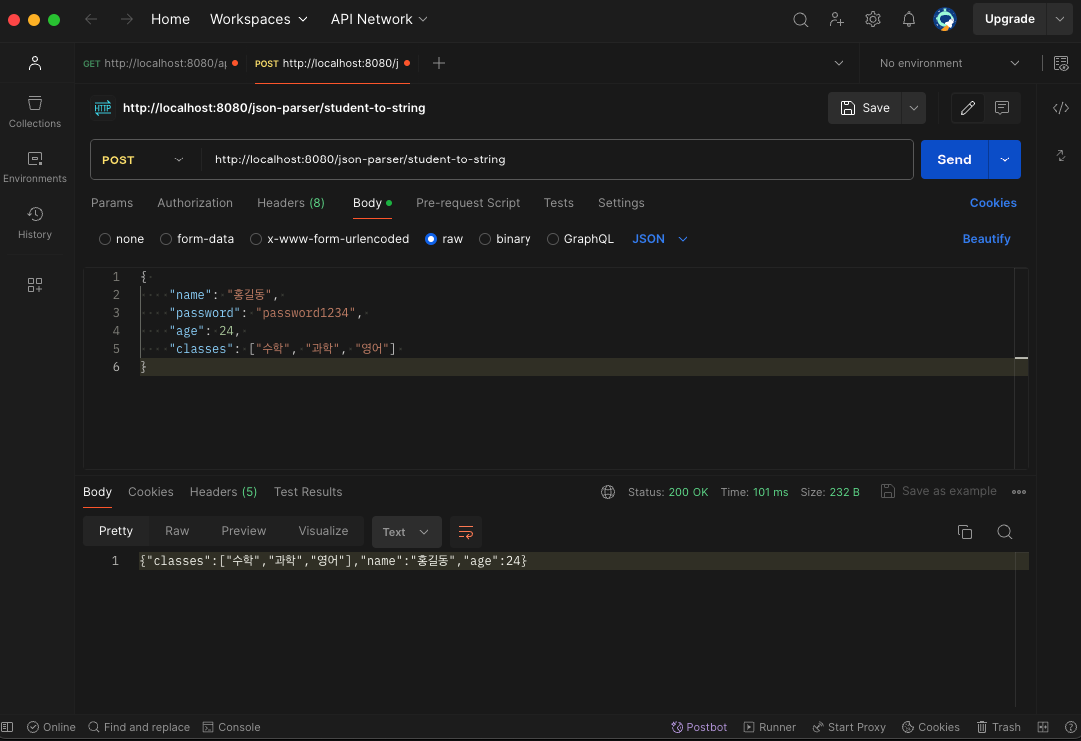Open the API Network dropdown
The width and height of the screenshot is (1081, 741).
pos(379,19)
